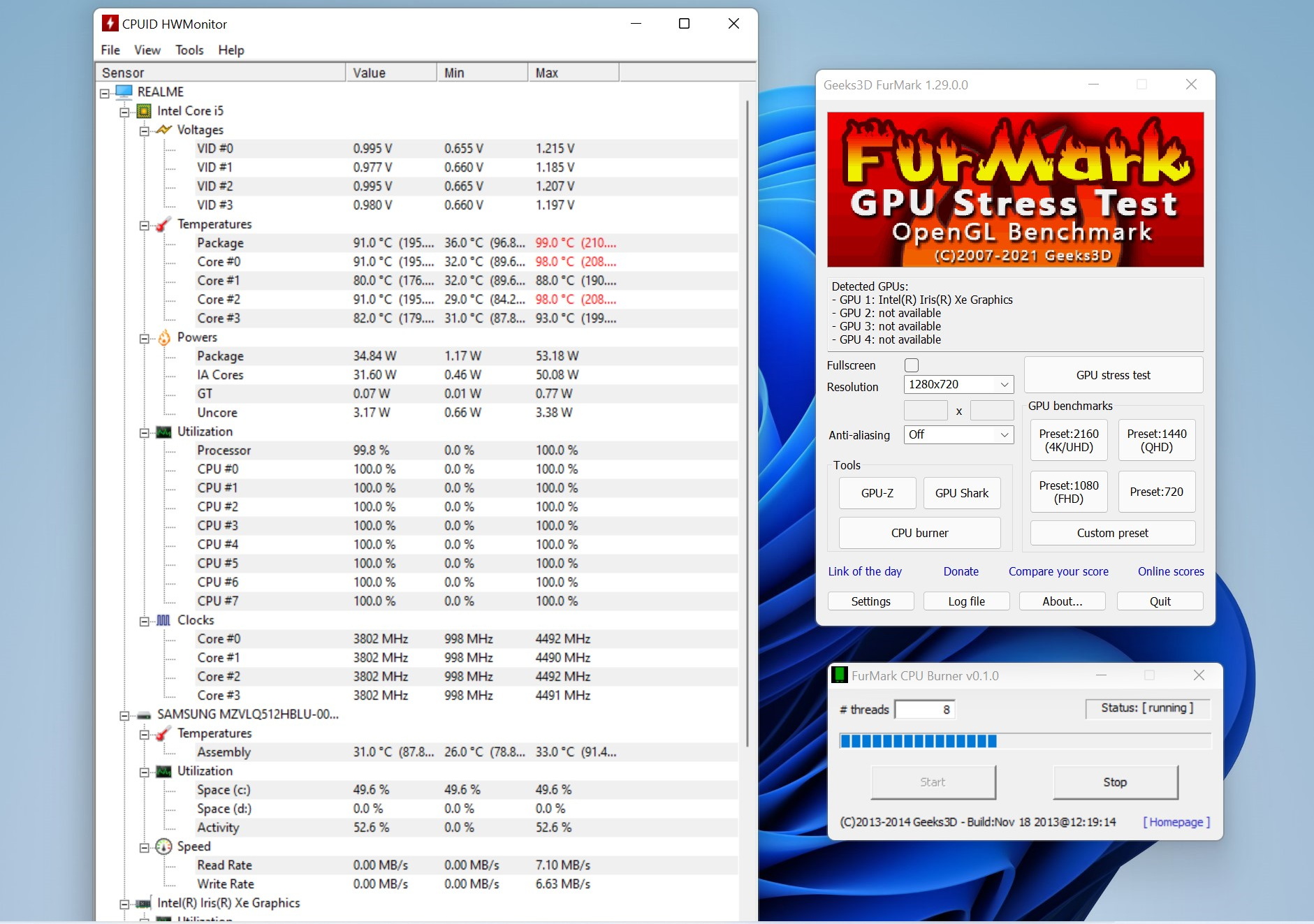
Task: Collapse the Intel Core i5 node
Action: [x=124, y=112]
